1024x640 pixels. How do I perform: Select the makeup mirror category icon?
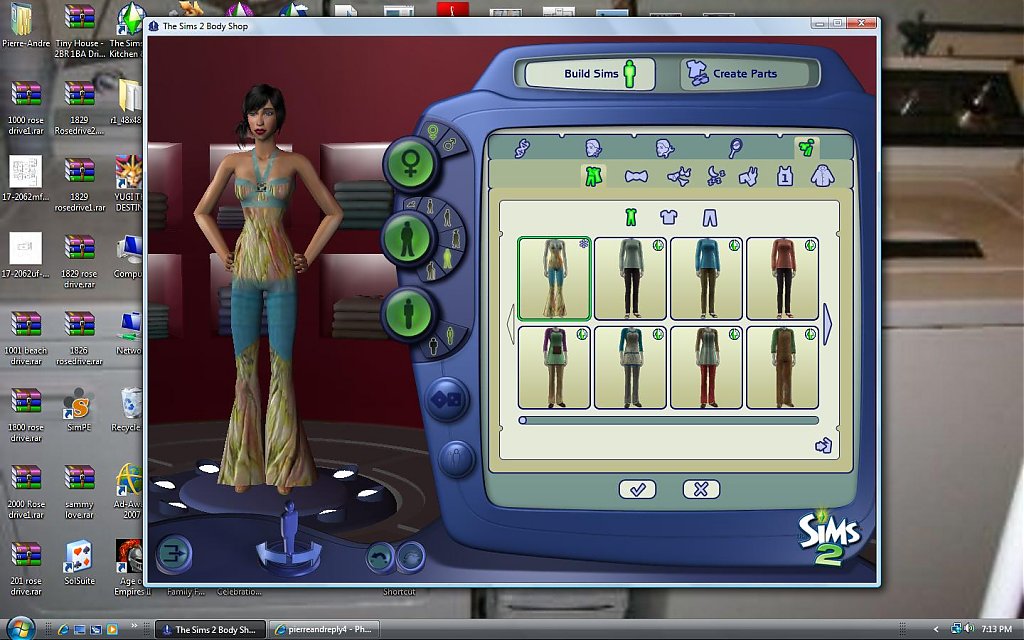[x=735, y=148]
